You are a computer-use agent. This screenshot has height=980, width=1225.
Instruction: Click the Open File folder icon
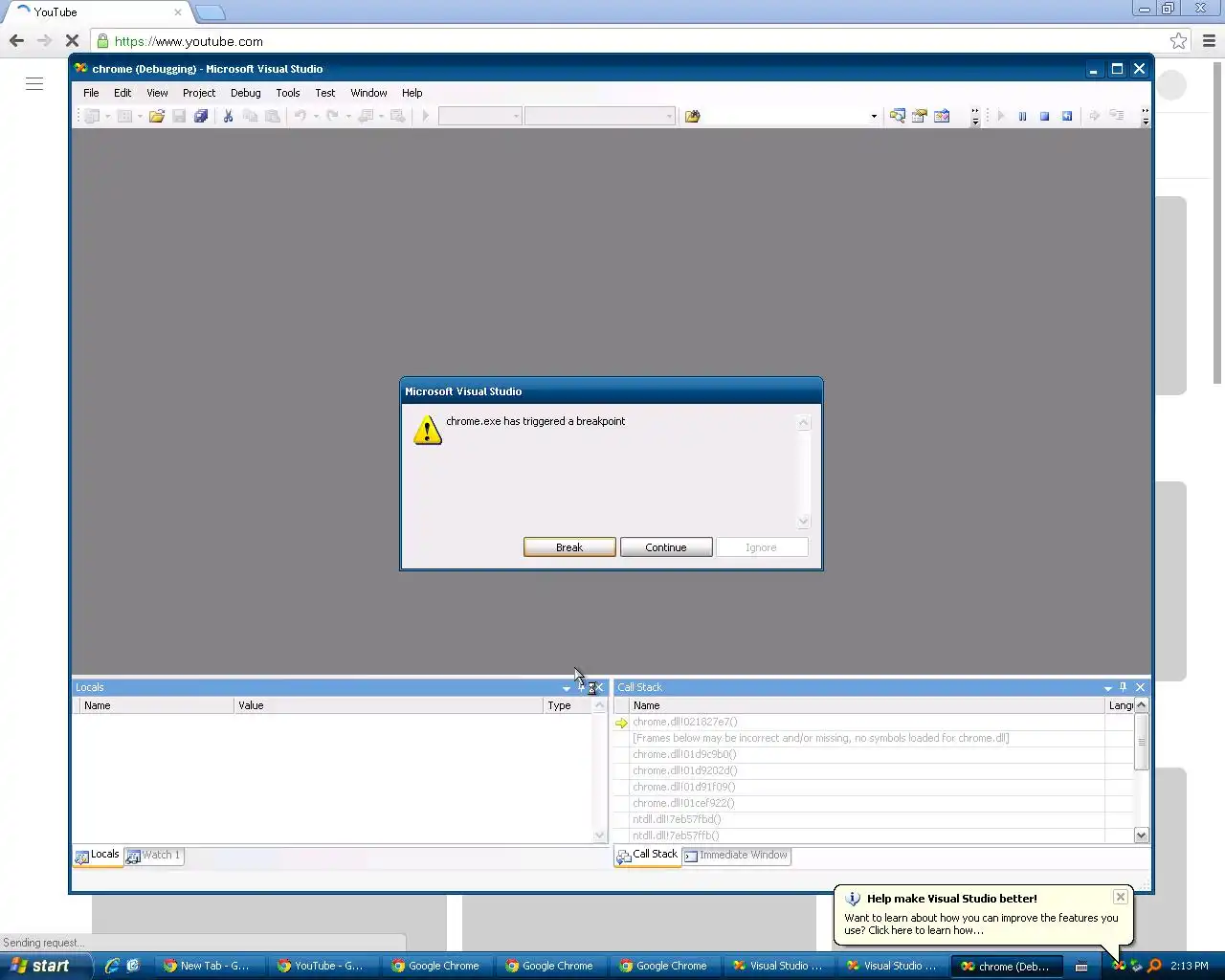(157, 116)
